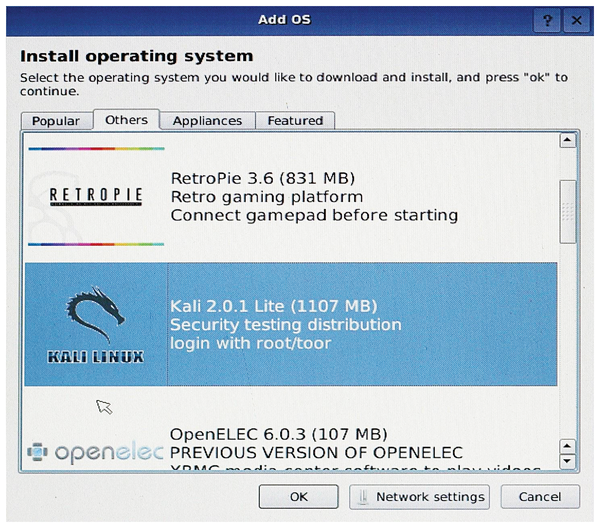Confirm with the OK button
Image resolution: width=600 pixels, height=528 pixels.
click(x=298, y=497)
